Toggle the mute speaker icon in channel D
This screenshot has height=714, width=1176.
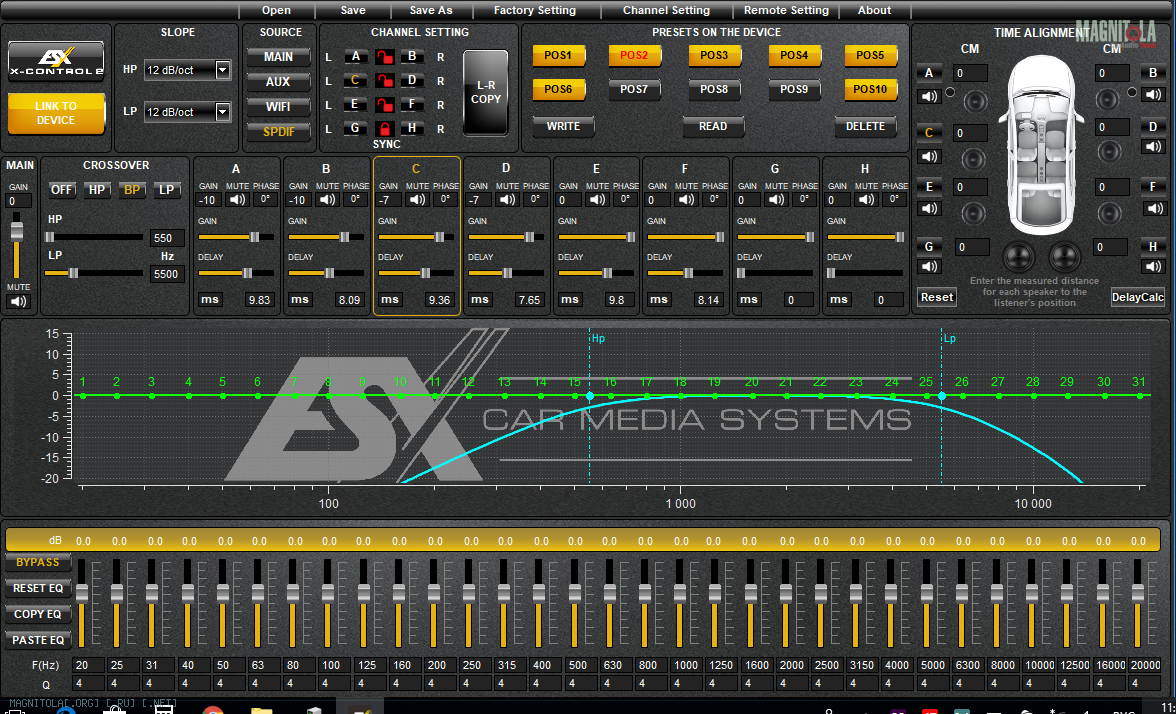coord(507,200)
